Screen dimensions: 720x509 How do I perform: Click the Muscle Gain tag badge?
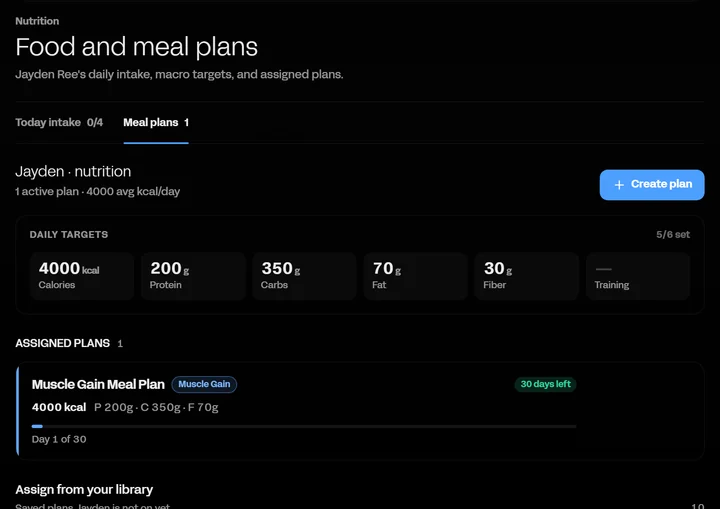pos(204,385)
